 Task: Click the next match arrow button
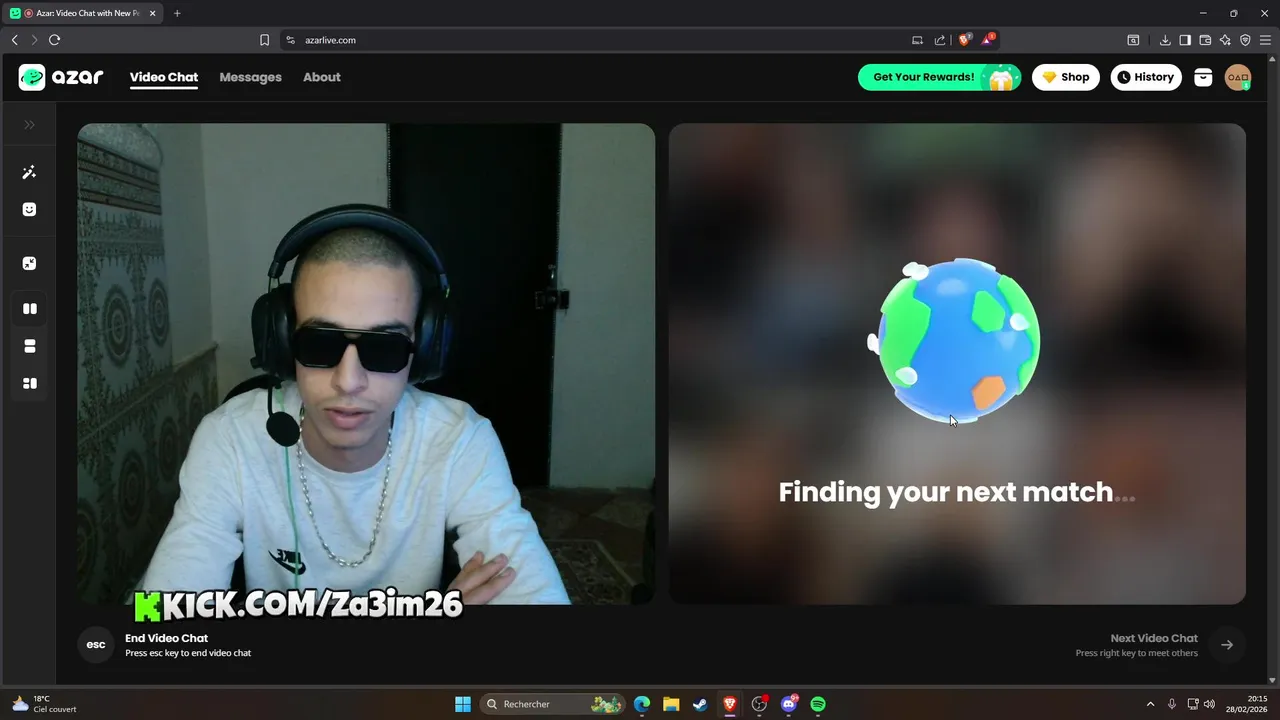1227,645
